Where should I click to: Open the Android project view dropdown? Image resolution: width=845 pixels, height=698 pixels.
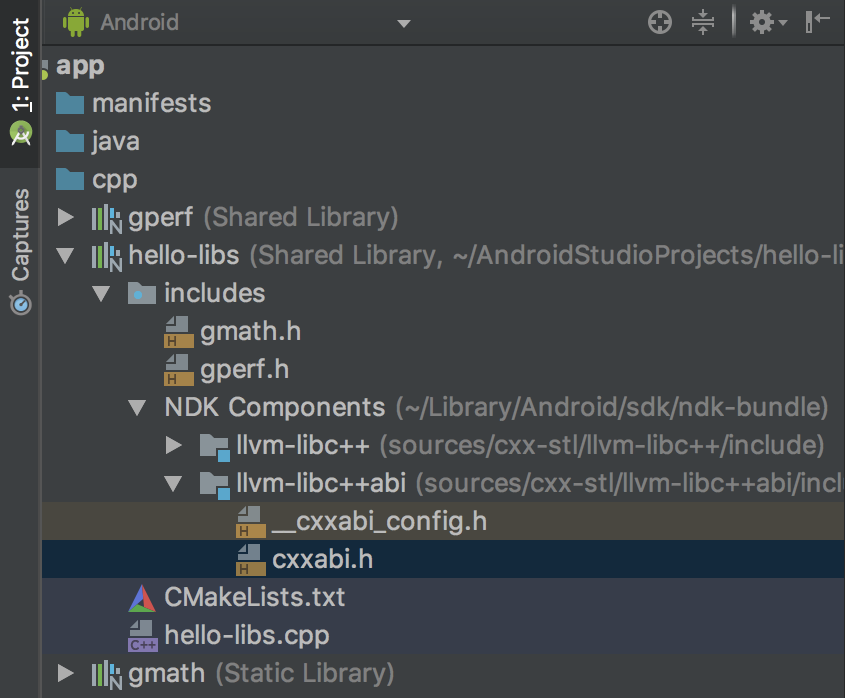click(x=403, y=23)
